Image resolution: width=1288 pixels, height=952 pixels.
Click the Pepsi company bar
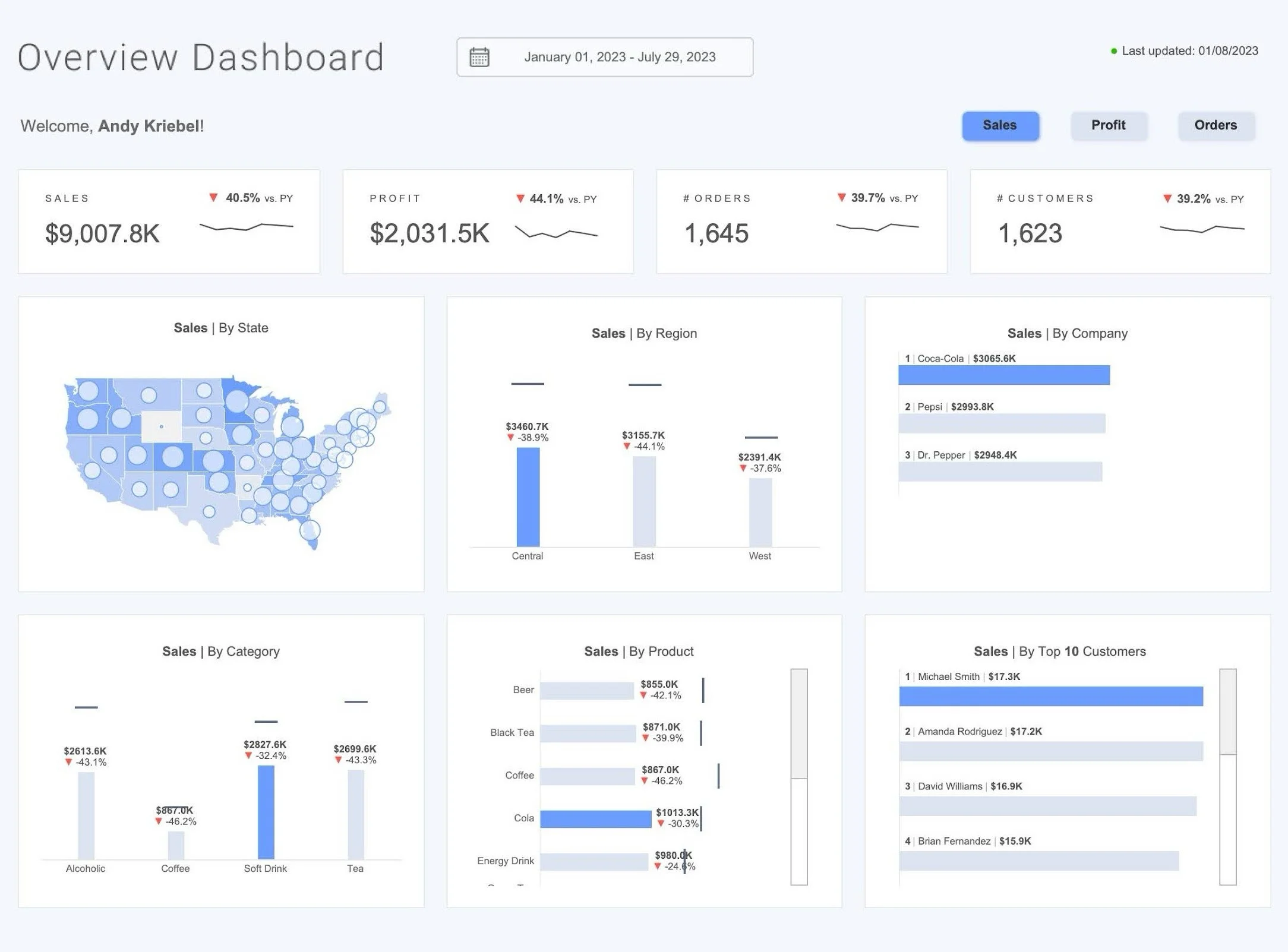pos(1001,423)
